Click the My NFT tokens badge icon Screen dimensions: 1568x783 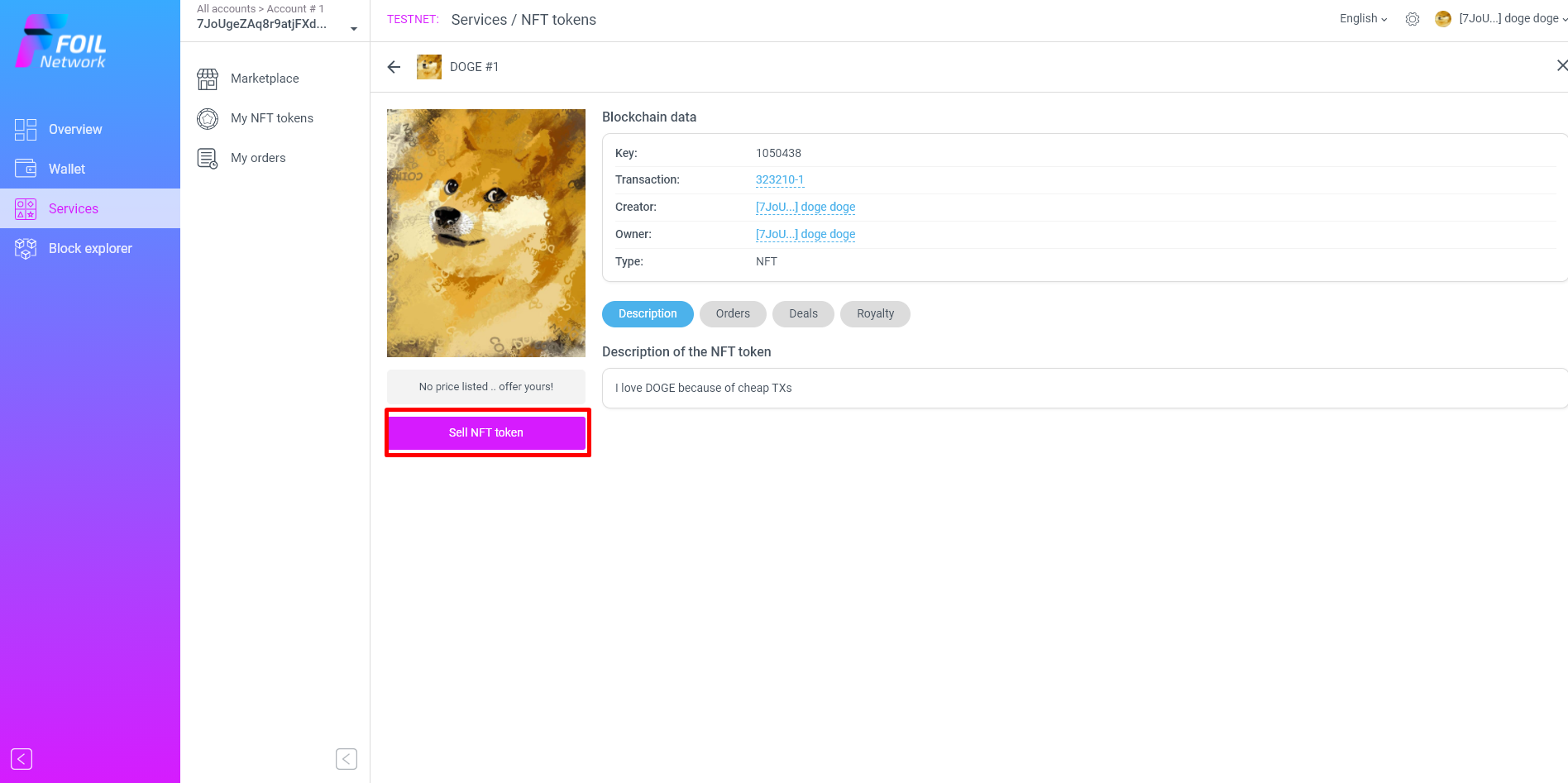tap(208, 118)
